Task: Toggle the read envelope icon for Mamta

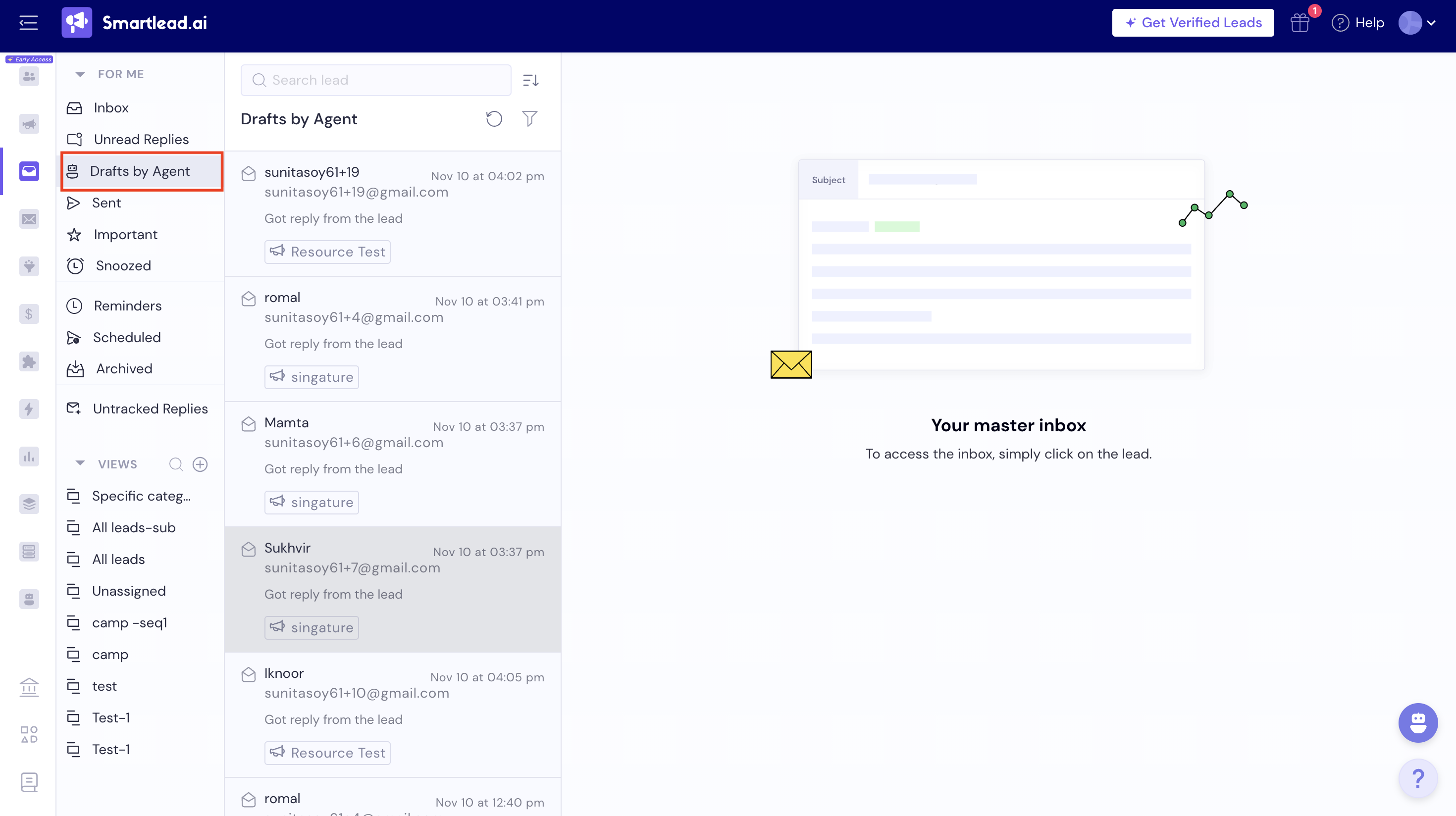Action: point(249,424)
